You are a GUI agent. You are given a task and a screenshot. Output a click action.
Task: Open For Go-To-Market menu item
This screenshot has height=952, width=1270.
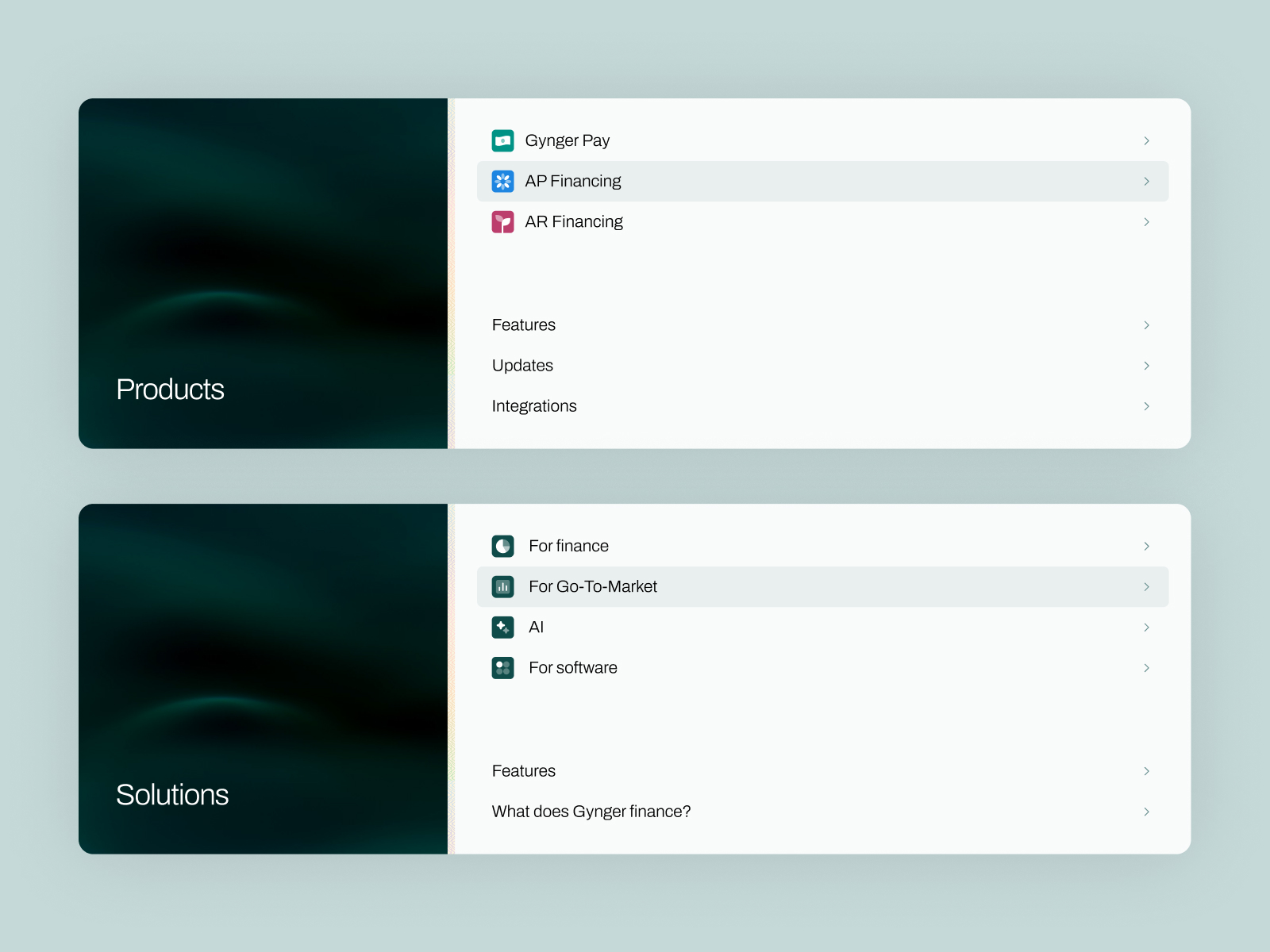822,586
